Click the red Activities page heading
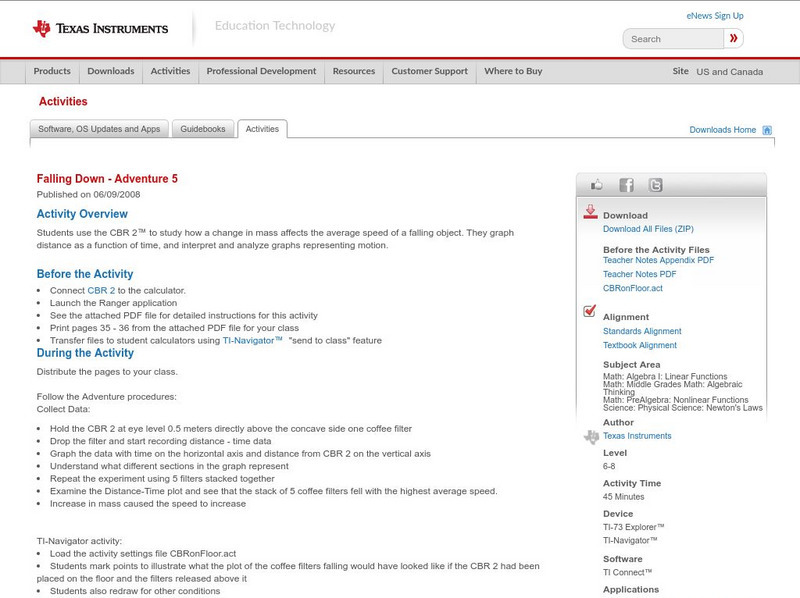Image resolution: width=800 pixels, height=598 pixels. (x=63, y=102)
